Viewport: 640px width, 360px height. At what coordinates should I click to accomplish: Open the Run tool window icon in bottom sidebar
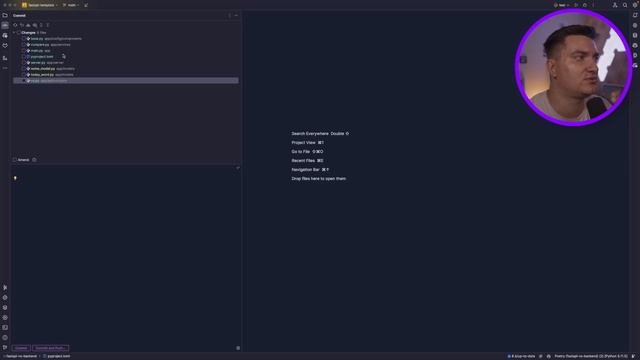coord(5,288)
